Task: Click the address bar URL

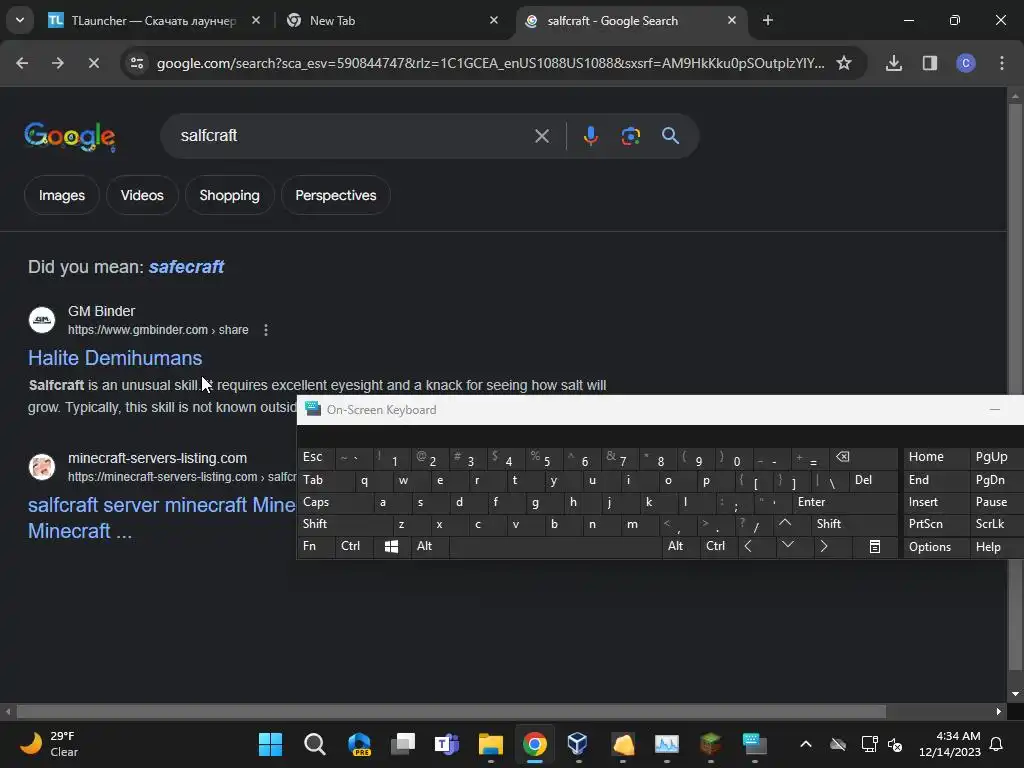Action: point(490,63)
